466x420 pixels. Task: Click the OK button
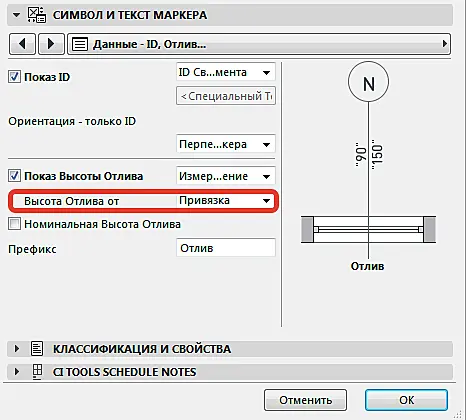[406, 400]
